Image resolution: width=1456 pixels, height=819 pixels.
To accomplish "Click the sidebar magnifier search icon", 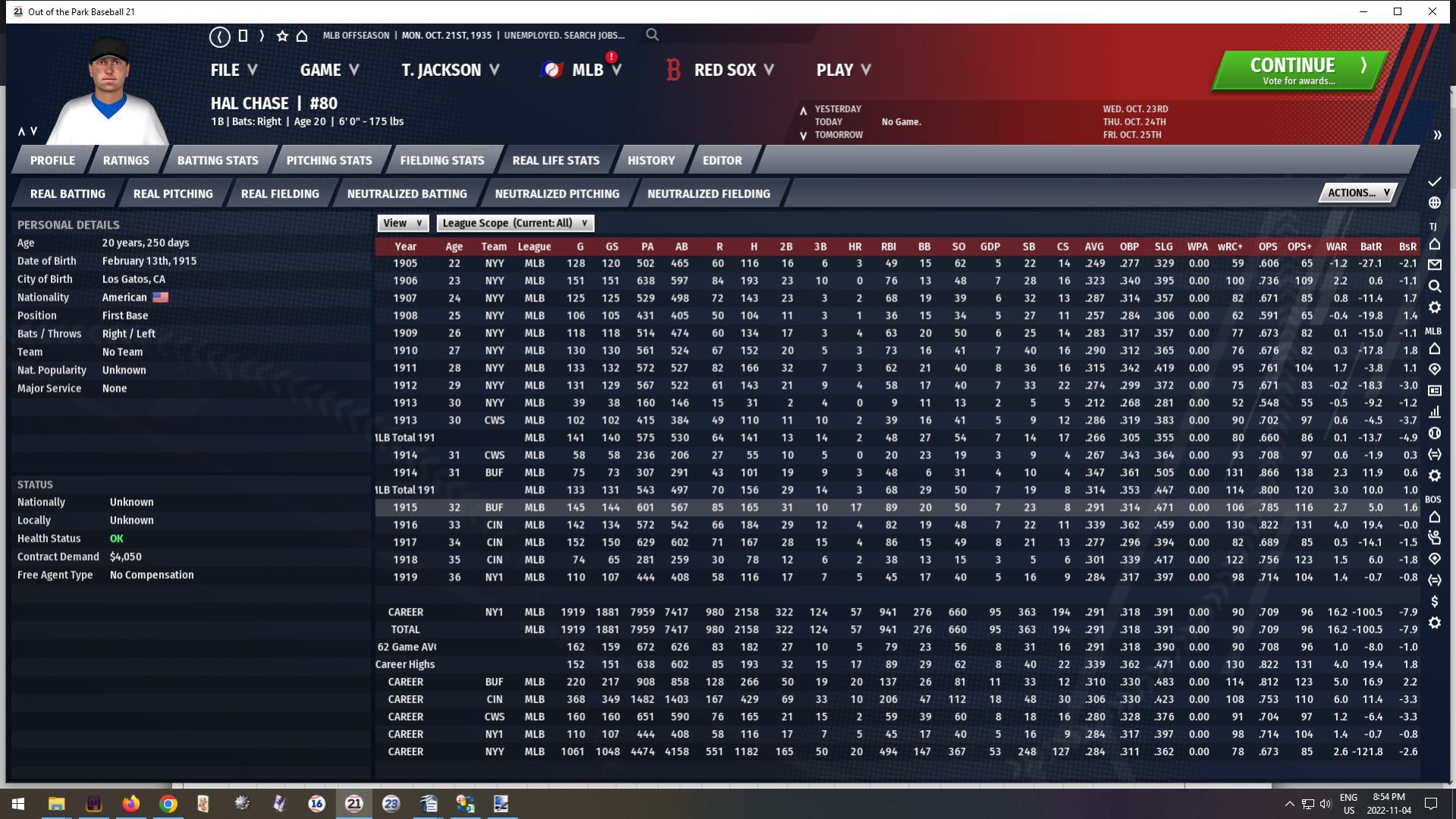I will (x=1434, y=286).
